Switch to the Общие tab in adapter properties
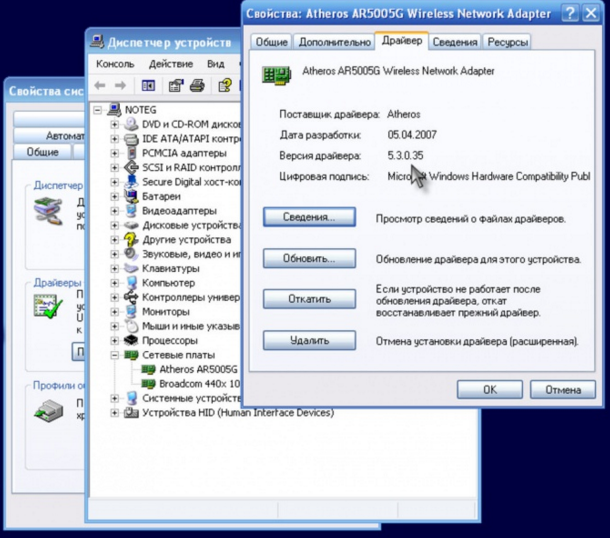This screenshot has width=610, height=538. [x=272, y=42]
